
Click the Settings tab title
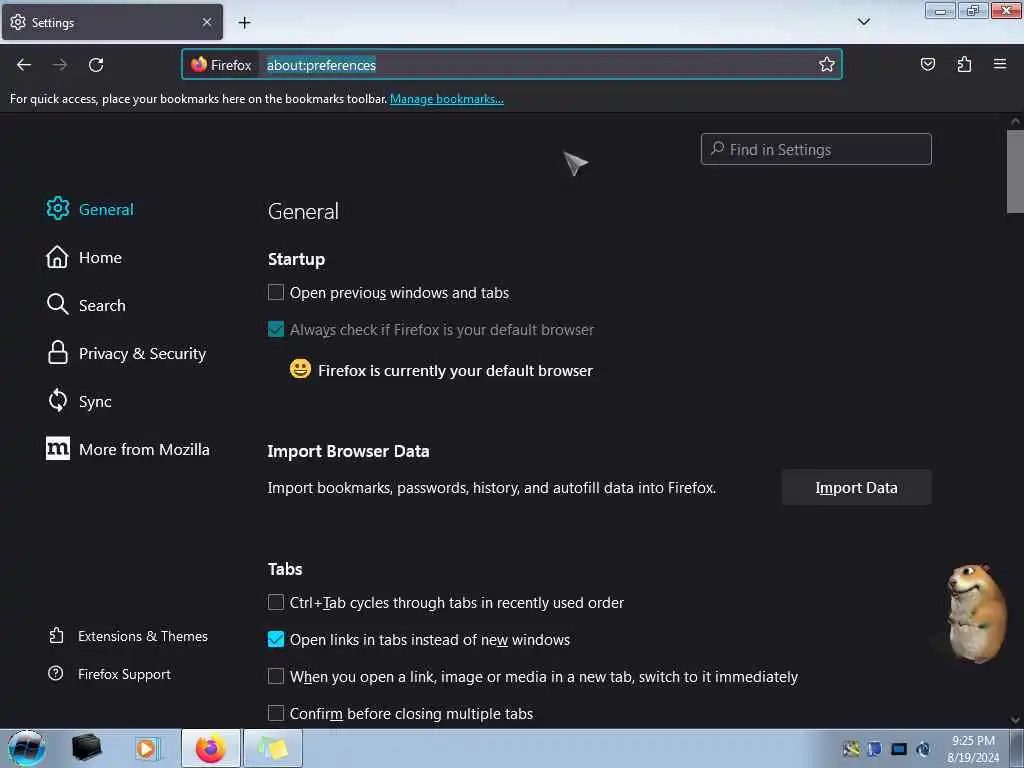coord(53,23)
